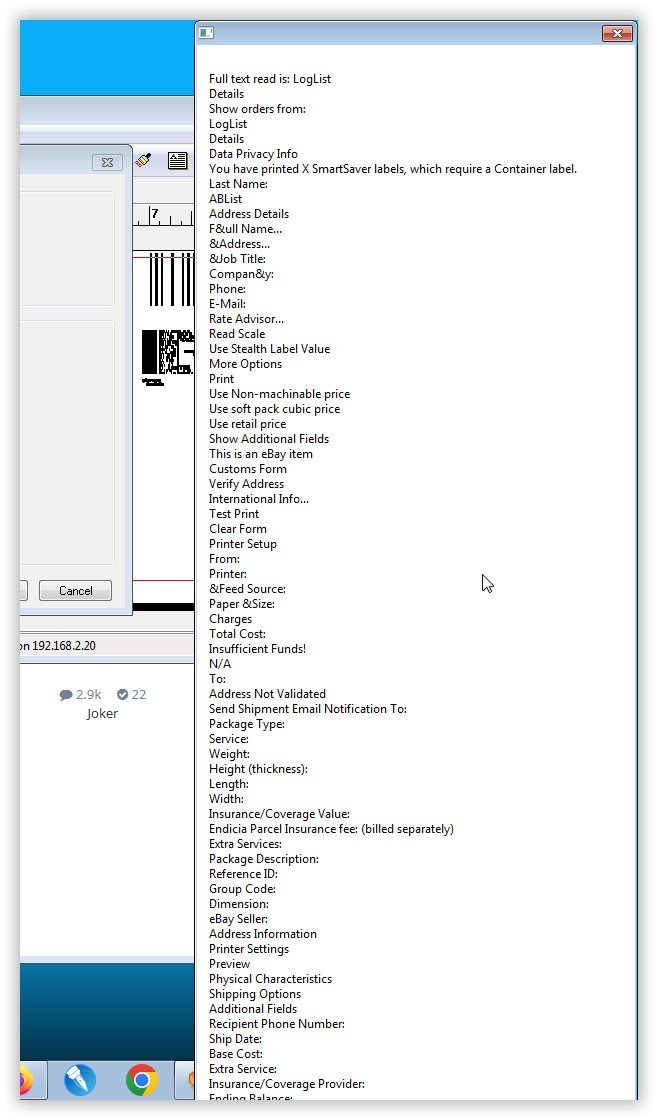Click the text document layout toolbar icon
This screenshot has width=658, height=1120.
177,161
